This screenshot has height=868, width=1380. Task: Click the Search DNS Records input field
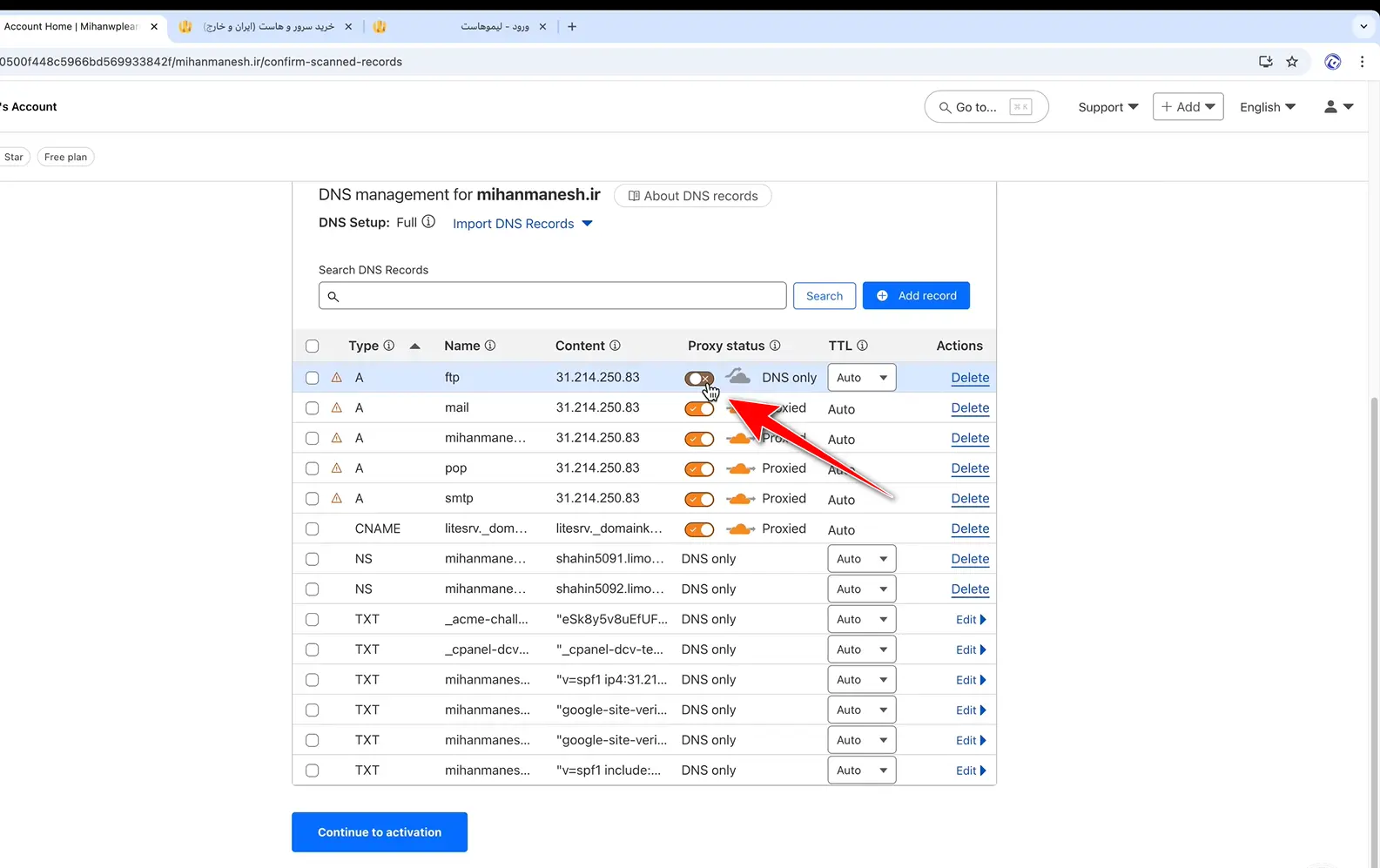(553, 296)
